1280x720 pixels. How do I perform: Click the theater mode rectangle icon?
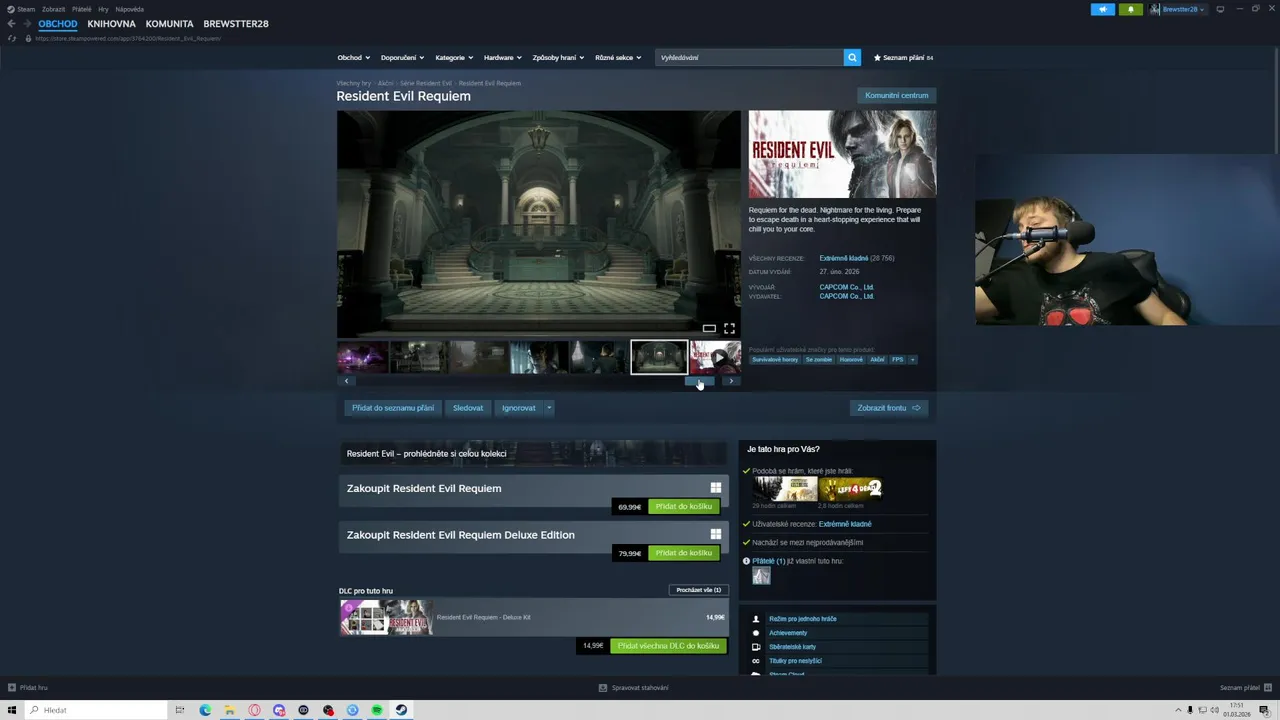(x=709, y=328)
